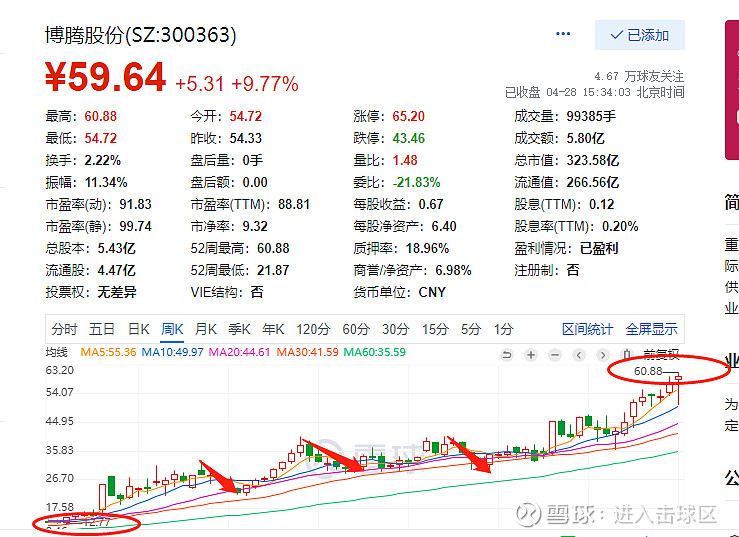Click the 总市值 value 323.58亿
The height and width of the screenshot is (537, 739).
[x=592, y=160]
